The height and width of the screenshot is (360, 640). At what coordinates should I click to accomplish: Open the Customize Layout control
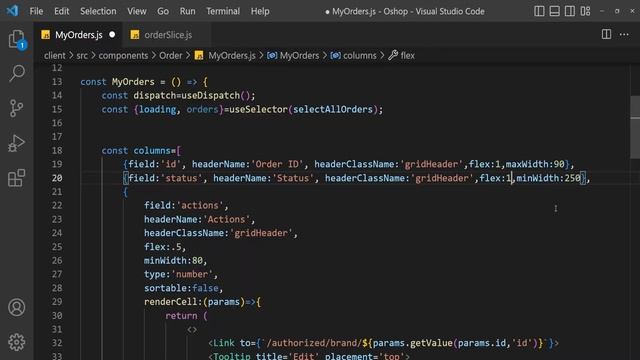coord(585,11)
